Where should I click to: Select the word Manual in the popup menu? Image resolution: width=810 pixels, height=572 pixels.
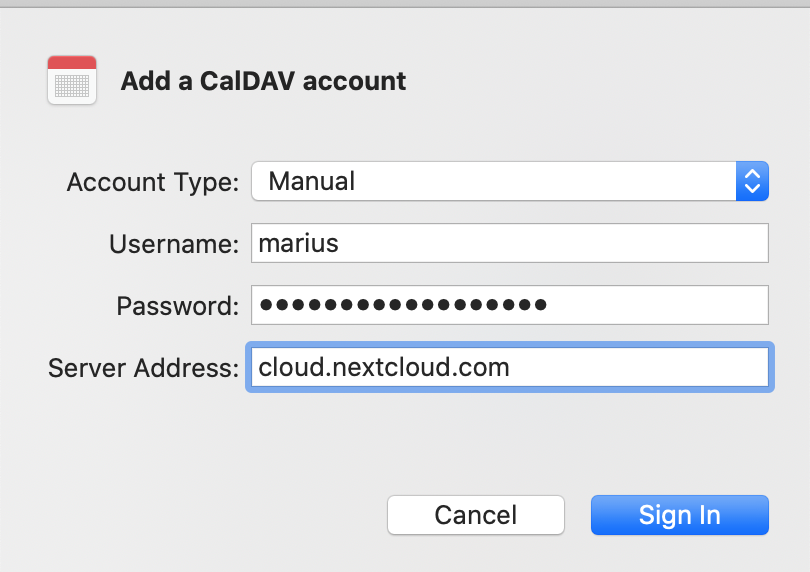coord(312,181)
